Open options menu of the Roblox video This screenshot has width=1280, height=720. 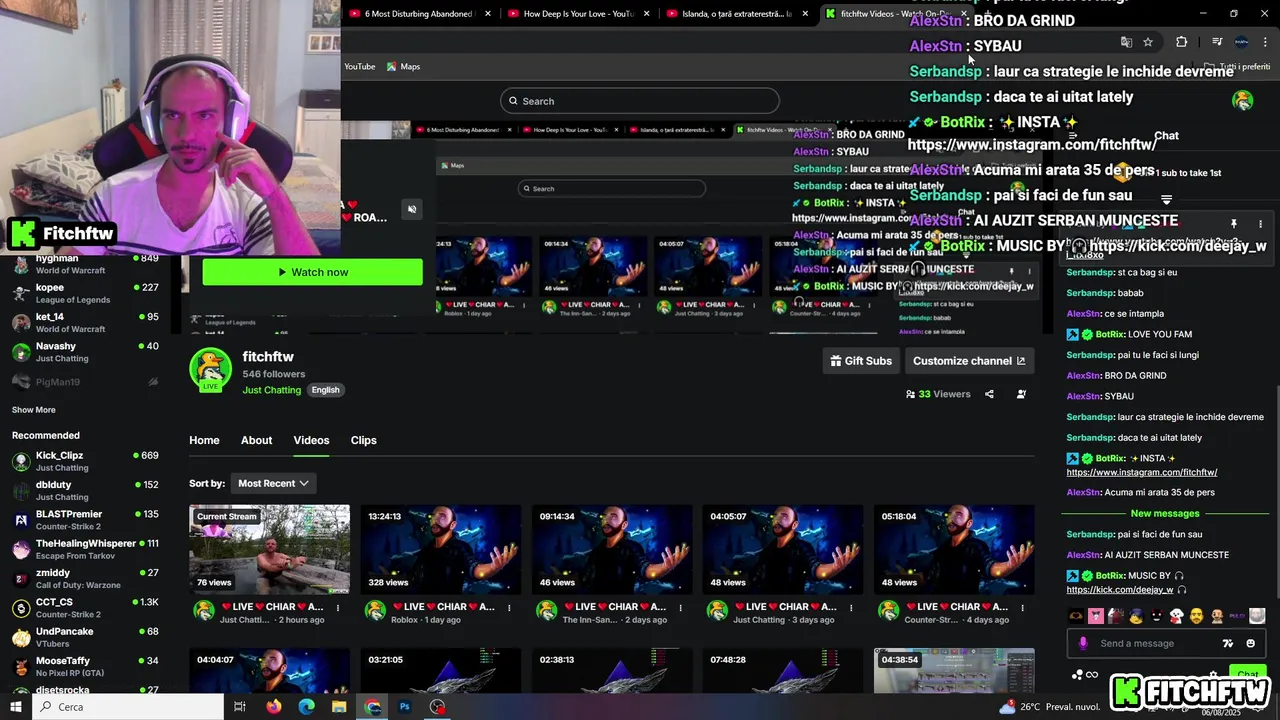[x=509, y=607]
